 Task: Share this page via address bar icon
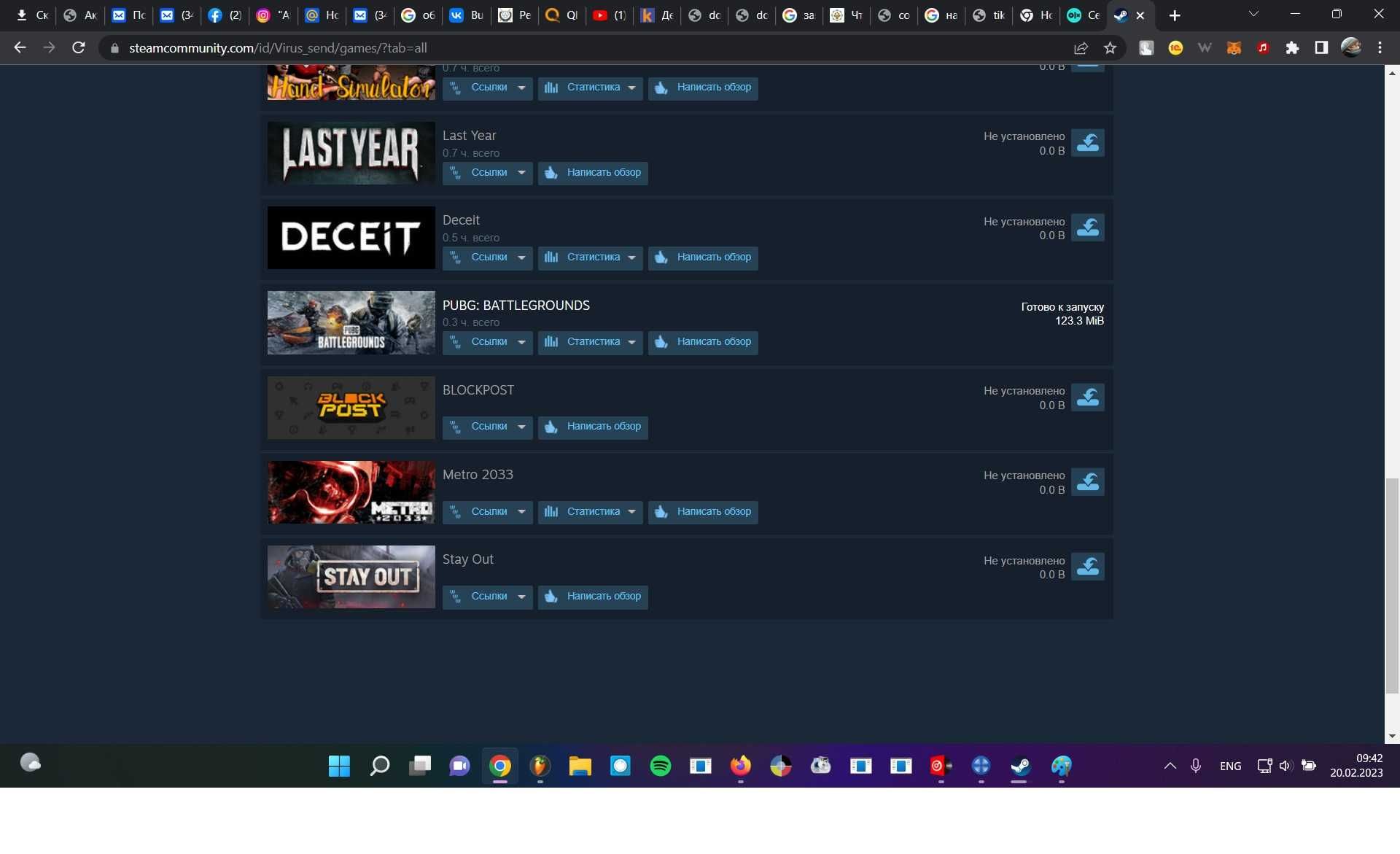(x=1081, y=48)
